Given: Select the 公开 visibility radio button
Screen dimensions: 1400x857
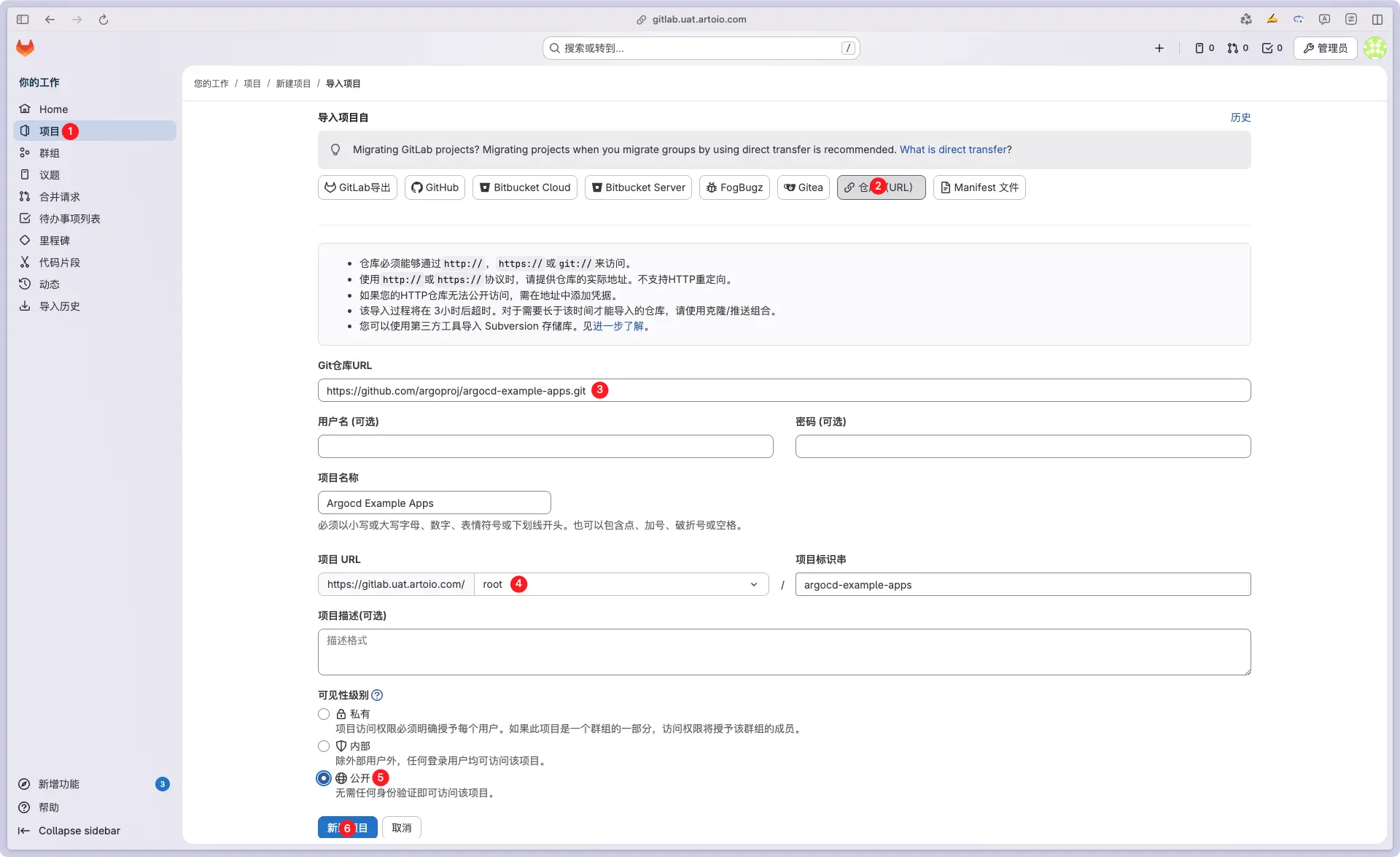Looking at the screenshot, I should point(324,778).
